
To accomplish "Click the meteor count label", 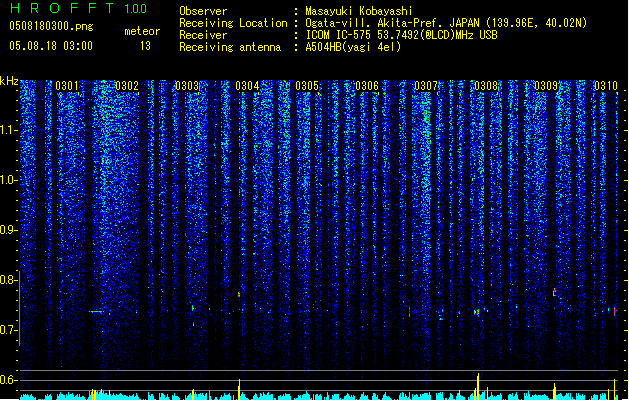I will tap(142, 31).
